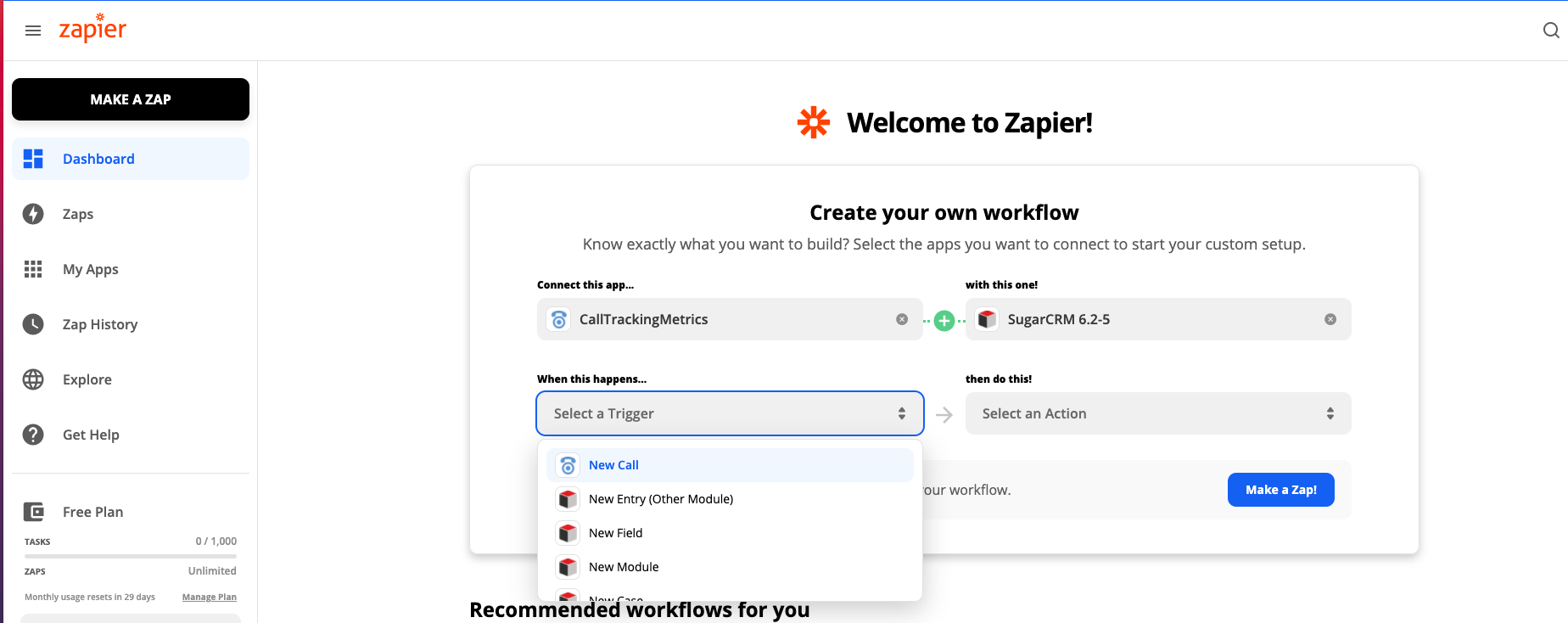This screenshot has width=1568, height=623.
Task: Click the Zaps lightning bolt icon
Action: point(33,214)
